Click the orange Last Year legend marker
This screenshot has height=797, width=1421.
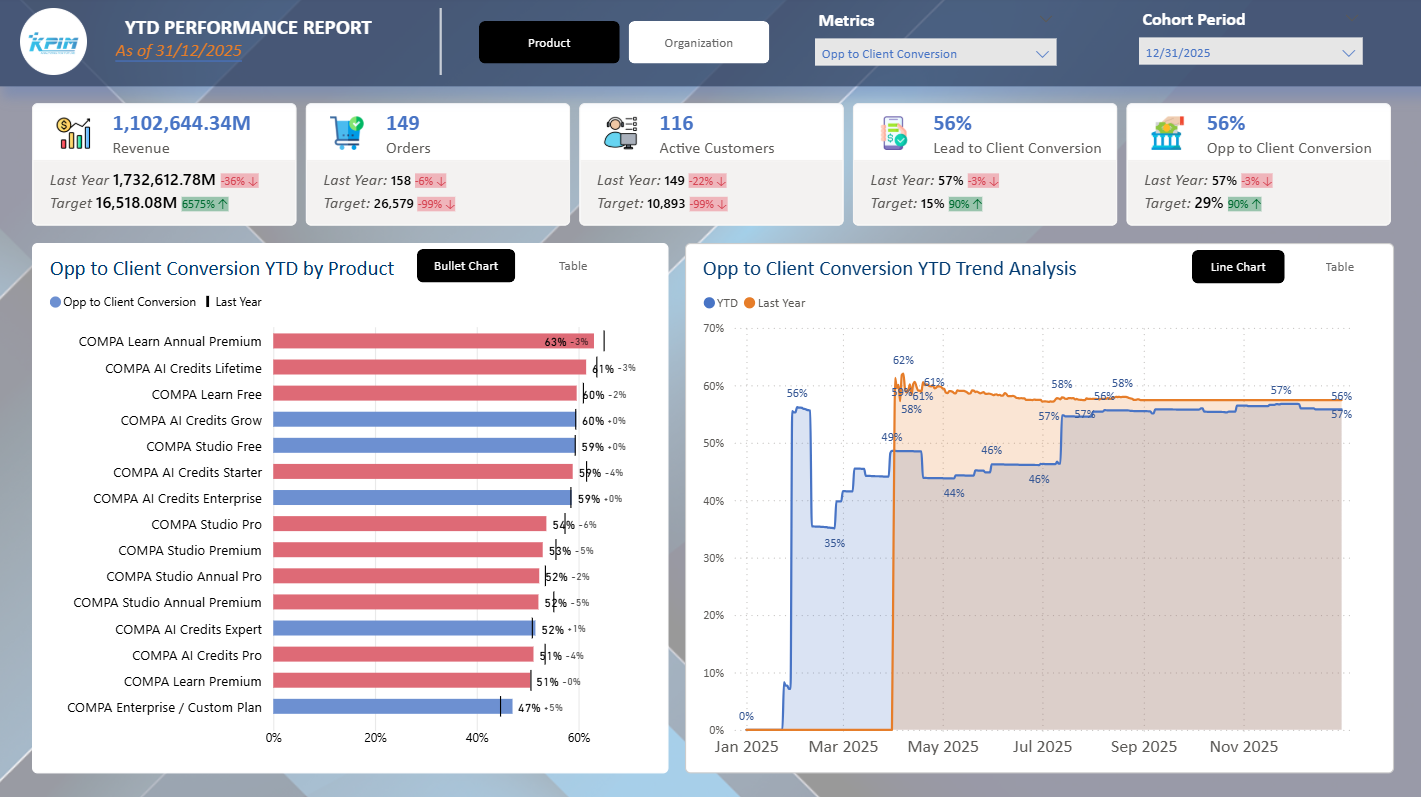pyautogui.click(x=750, y=303)
